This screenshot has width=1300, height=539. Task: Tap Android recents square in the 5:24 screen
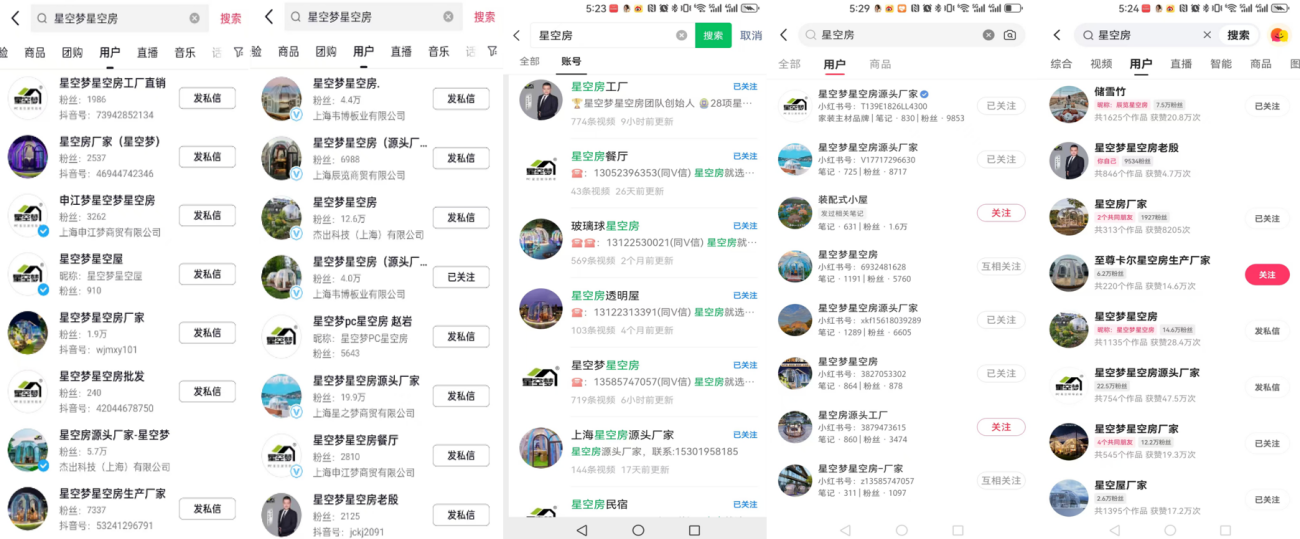click(1226, 530)
